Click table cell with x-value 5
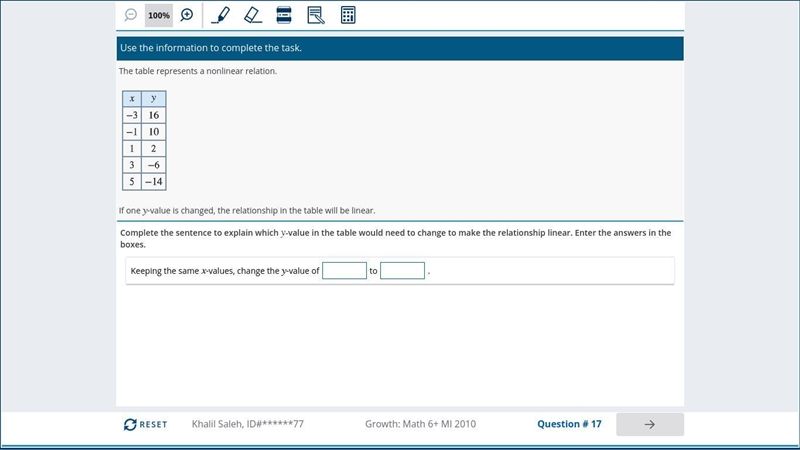This screenshot has width=800, height=450. (x=132, y=182)
